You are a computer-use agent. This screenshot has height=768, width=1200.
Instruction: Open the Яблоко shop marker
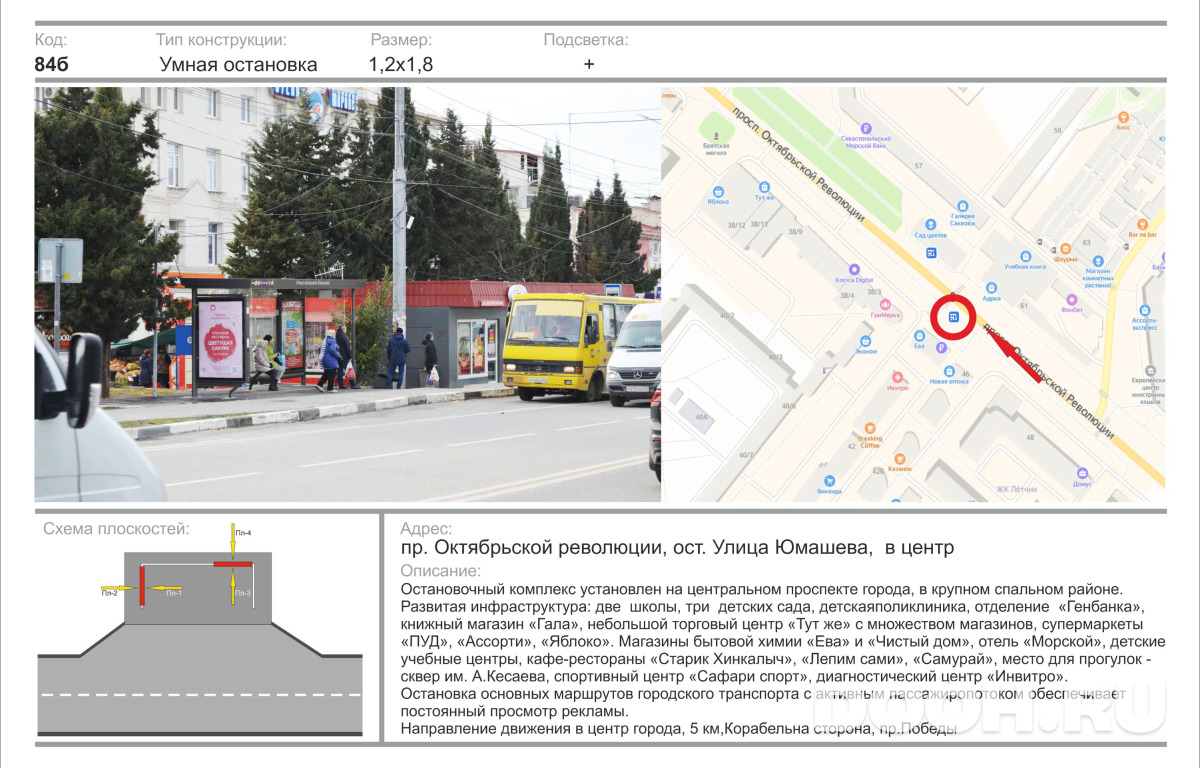click(717, 191)
